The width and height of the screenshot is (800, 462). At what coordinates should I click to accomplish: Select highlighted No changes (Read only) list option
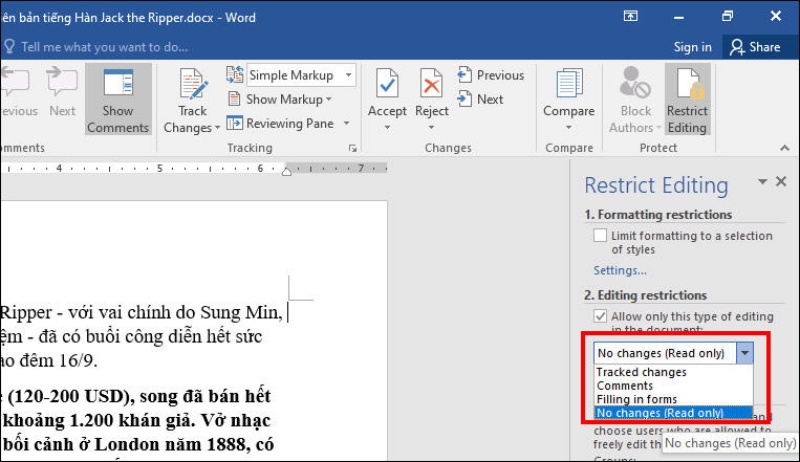pos(673,413)
